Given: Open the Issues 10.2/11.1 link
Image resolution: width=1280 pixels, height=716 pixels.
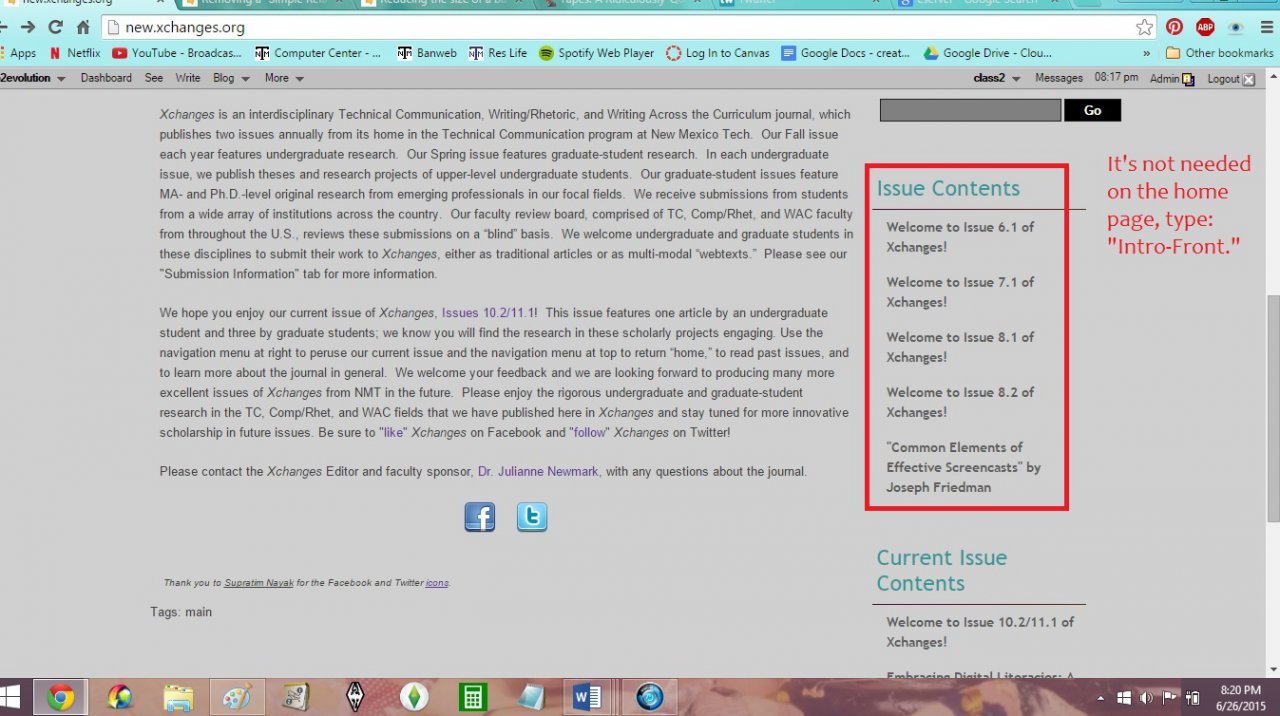Looking at the screenshot, I should point(488,313).
